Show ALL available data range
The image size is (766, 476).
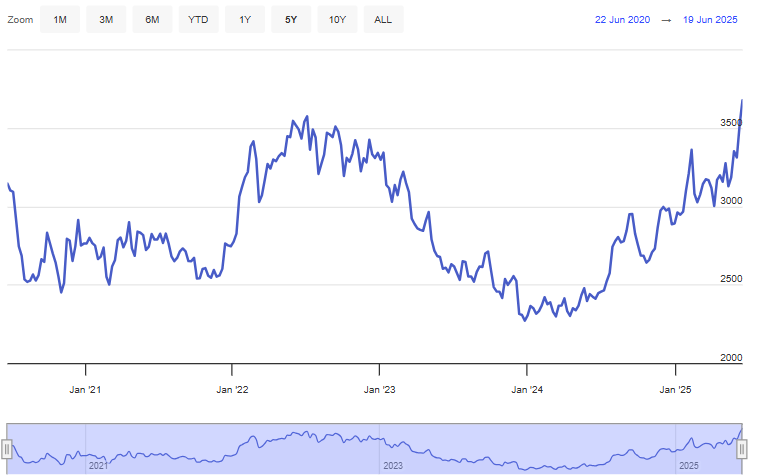[383, 20]
